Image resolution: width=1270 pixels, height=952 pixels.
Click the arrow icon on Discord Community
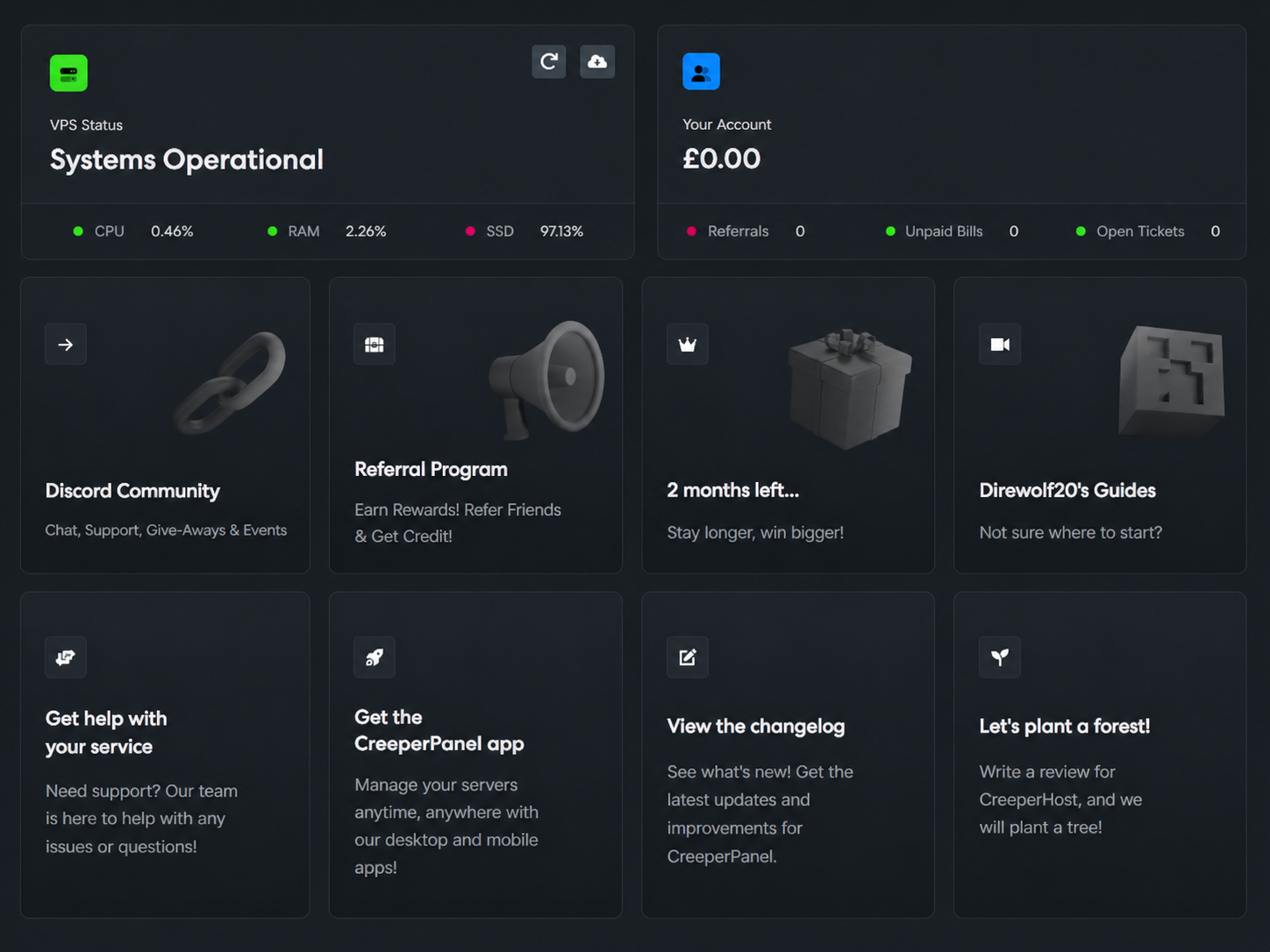66,345
